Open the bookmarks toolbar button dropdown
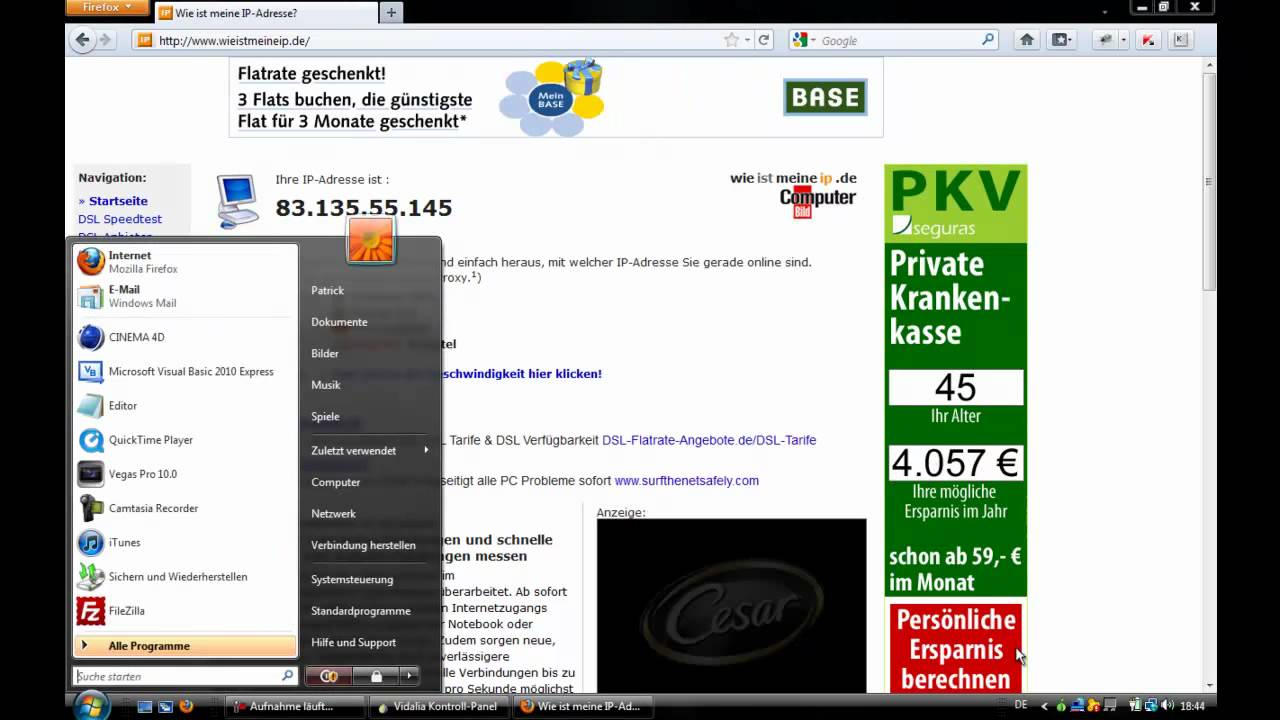Screen dimensions: 1280x720 tap(1060, 40)
